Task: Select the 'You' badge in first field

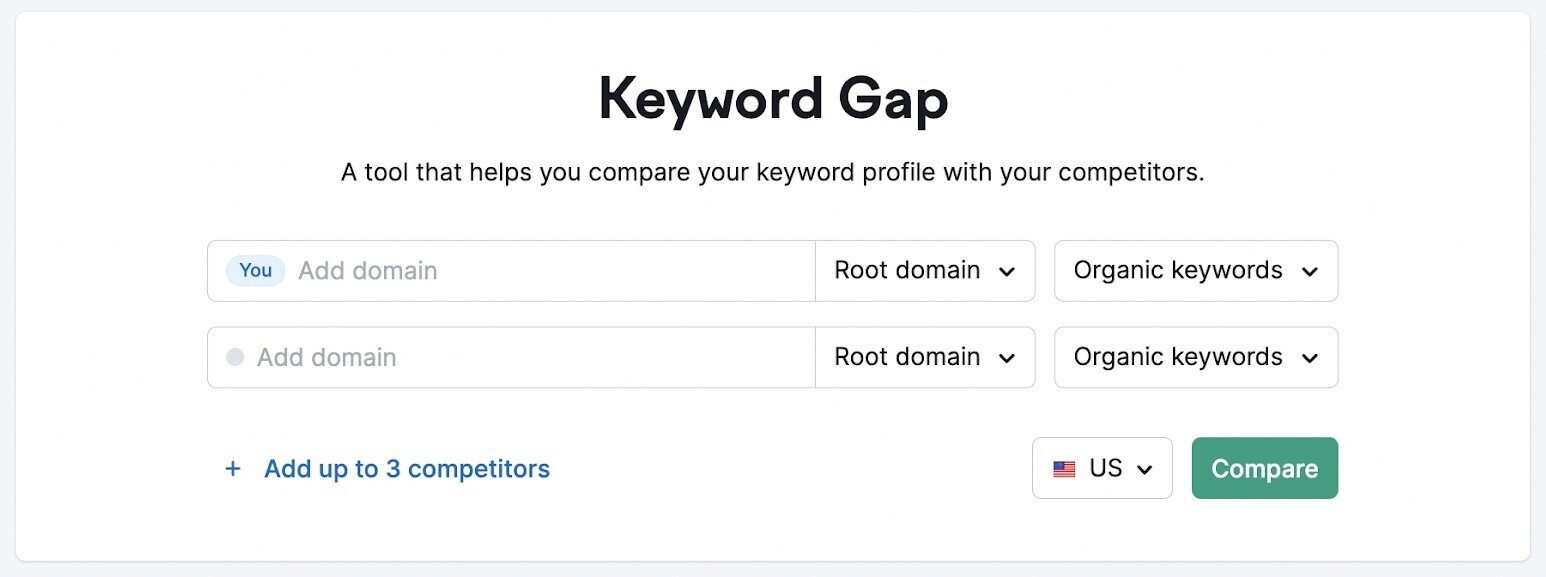Action: (x=255, y=270)
